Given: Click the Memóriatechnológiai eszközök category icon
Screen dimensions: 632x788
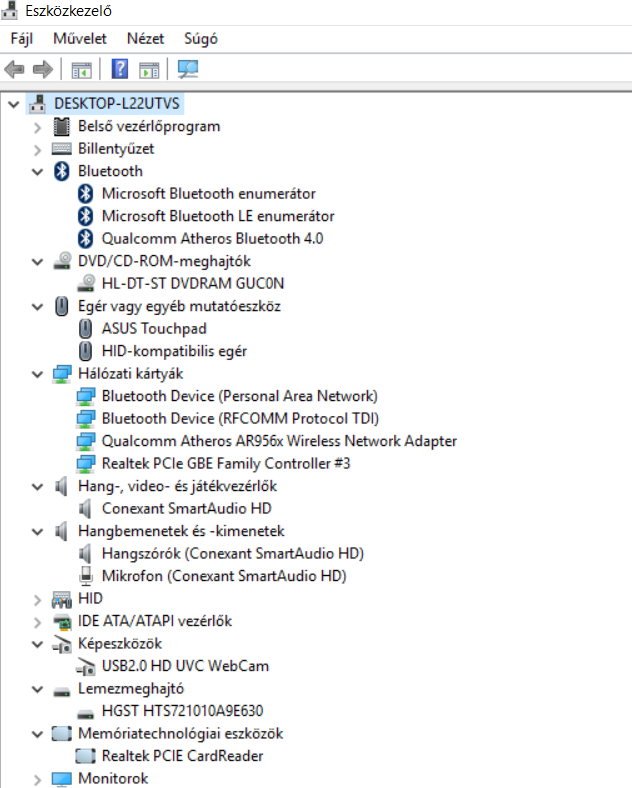Looking at the screenshot, I should (61, 734).
